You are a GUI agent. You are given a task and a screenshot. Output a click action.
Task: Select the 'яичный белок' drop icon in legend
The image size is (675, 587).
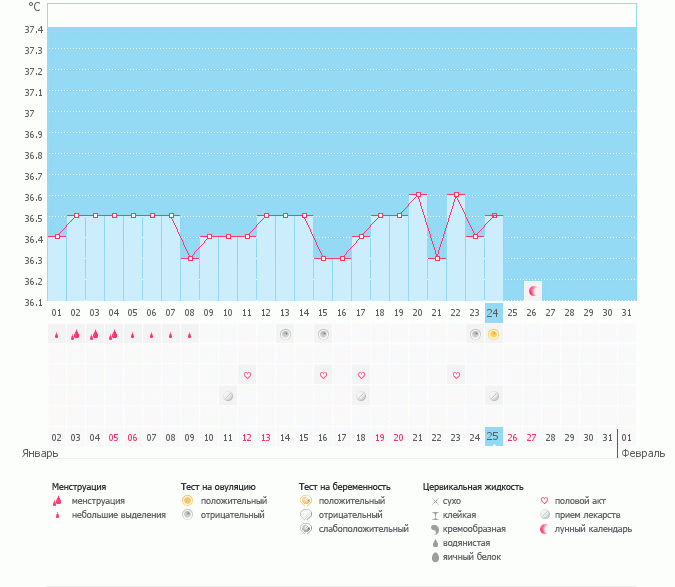[435, 557]
